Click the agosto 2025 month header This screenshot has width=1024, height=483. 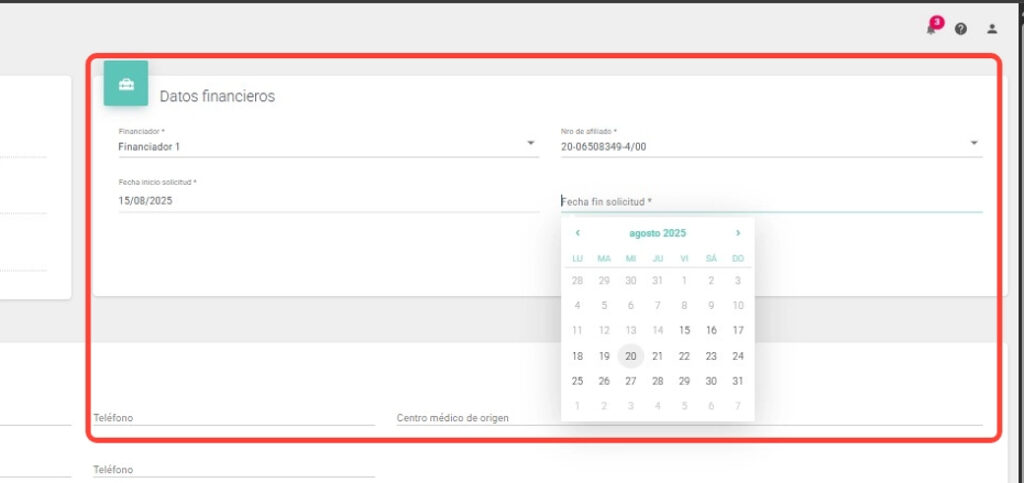[657, 233]
